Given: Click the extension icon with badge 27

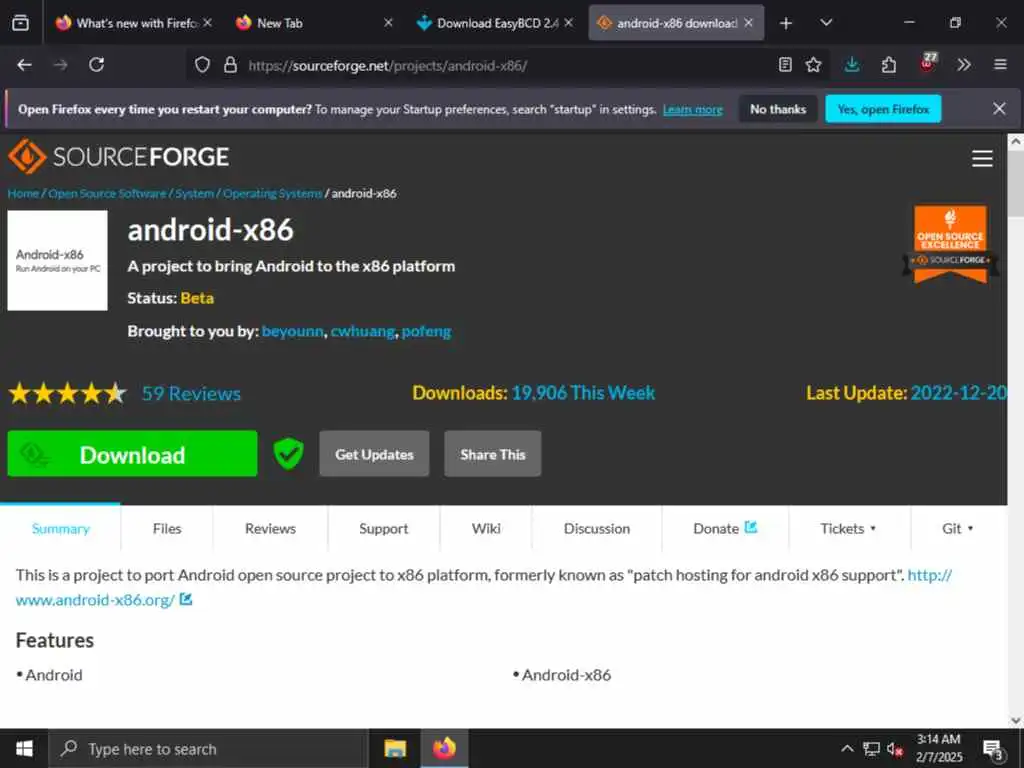Looking at the screenshot, I should coord(927,63).
